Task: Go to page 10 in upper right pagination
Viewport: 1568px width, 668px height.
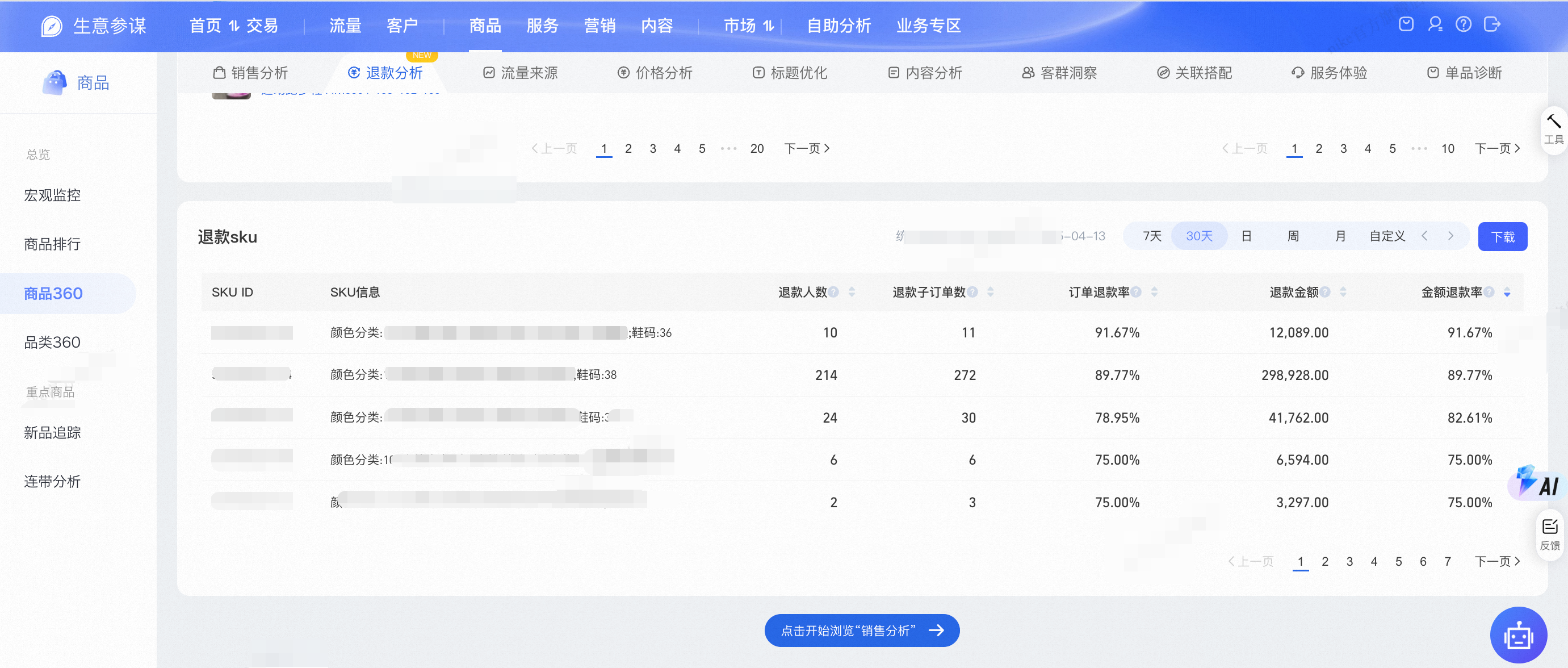Action: click(1447, 148)
